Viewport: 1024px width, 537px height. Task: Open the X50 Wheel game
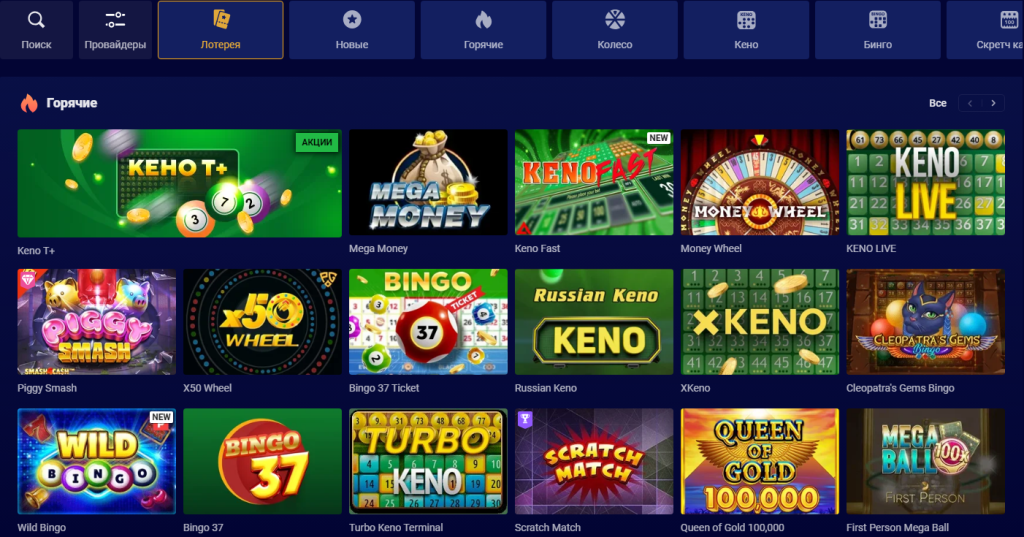[x=263, y=322]
